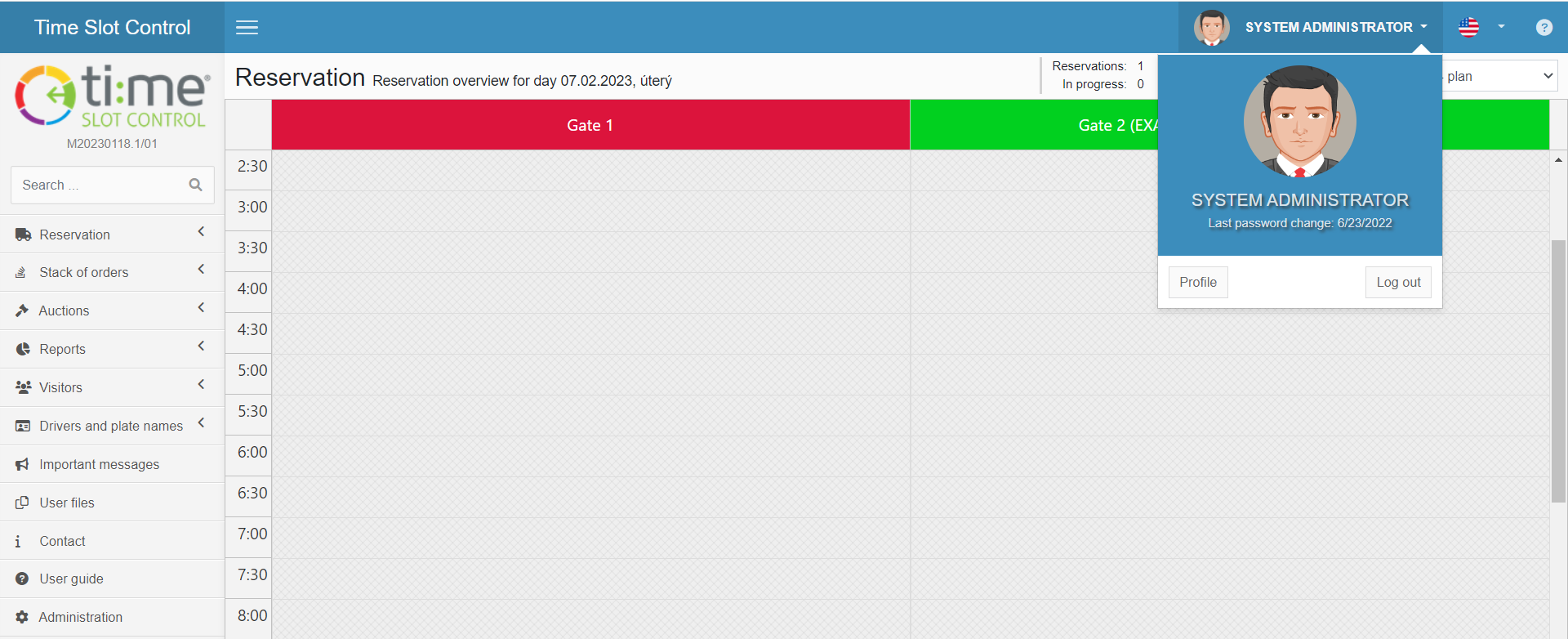Click the Log out button
Image resolution: width=1568 pixels, height=639 pixels.
(x=1398, y=282)
